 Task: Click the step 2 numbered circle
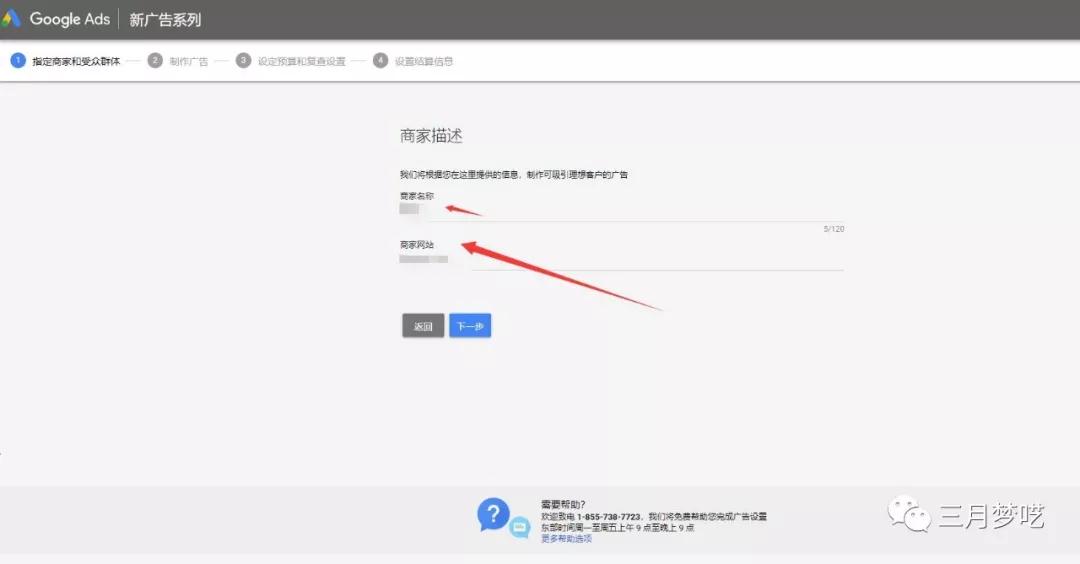tap(155, 61)
